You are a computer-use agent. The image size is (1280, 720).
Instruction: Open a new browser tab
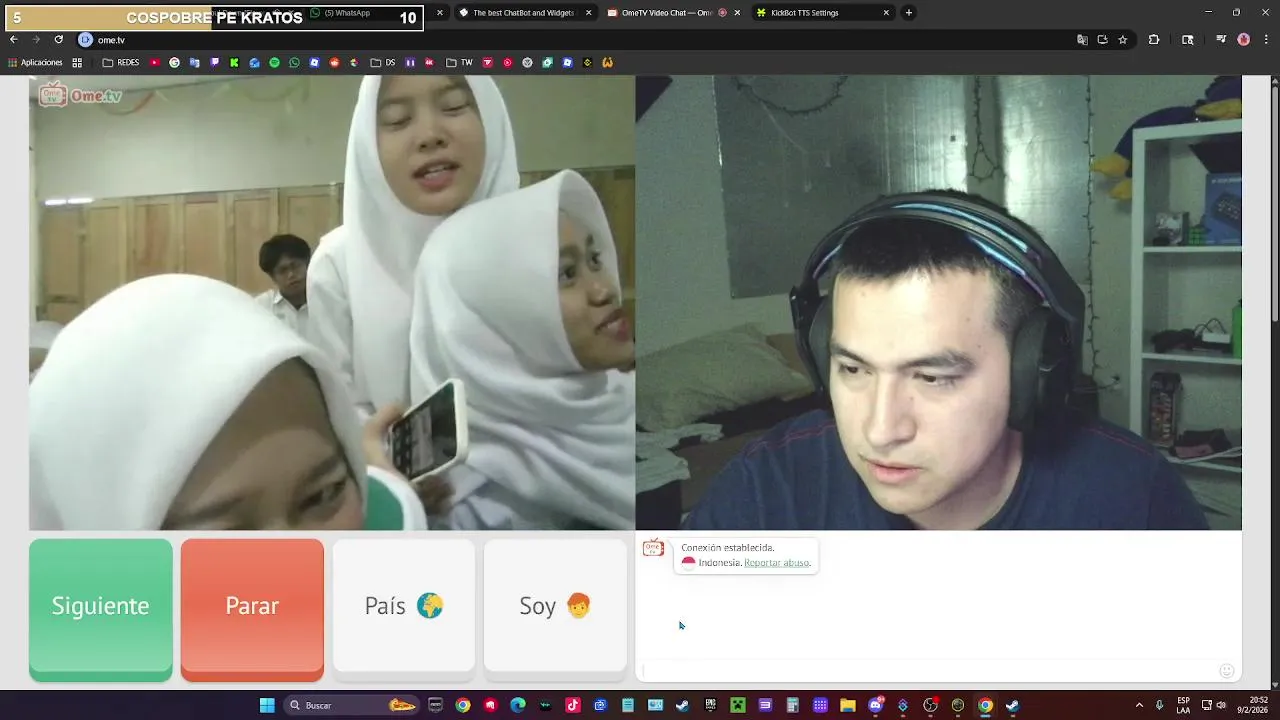[908, 13]
